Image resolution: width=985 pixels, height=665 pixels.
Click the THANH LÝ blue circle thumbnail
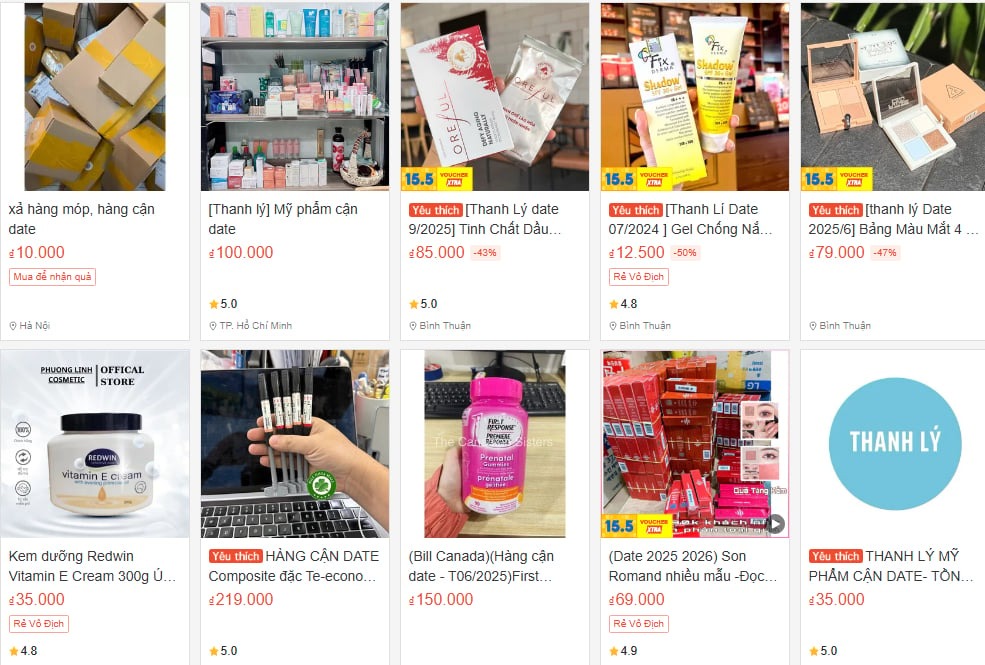pos(895,443)
